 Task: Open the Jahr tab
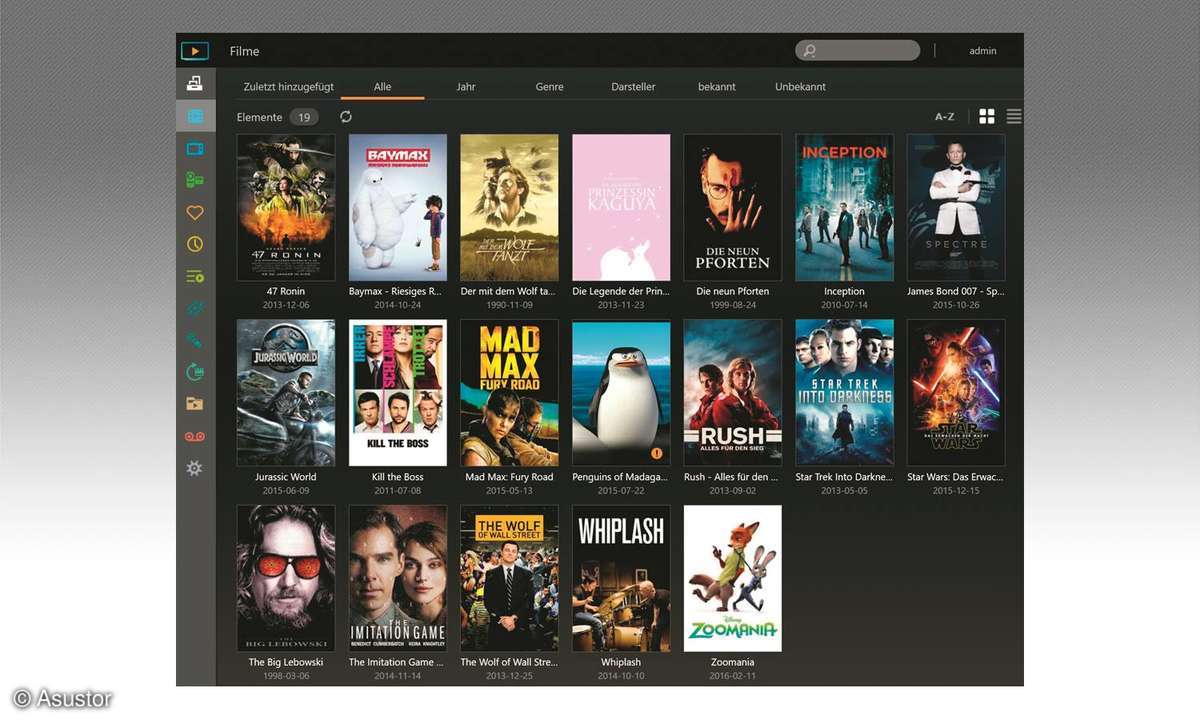click(466, 87)
